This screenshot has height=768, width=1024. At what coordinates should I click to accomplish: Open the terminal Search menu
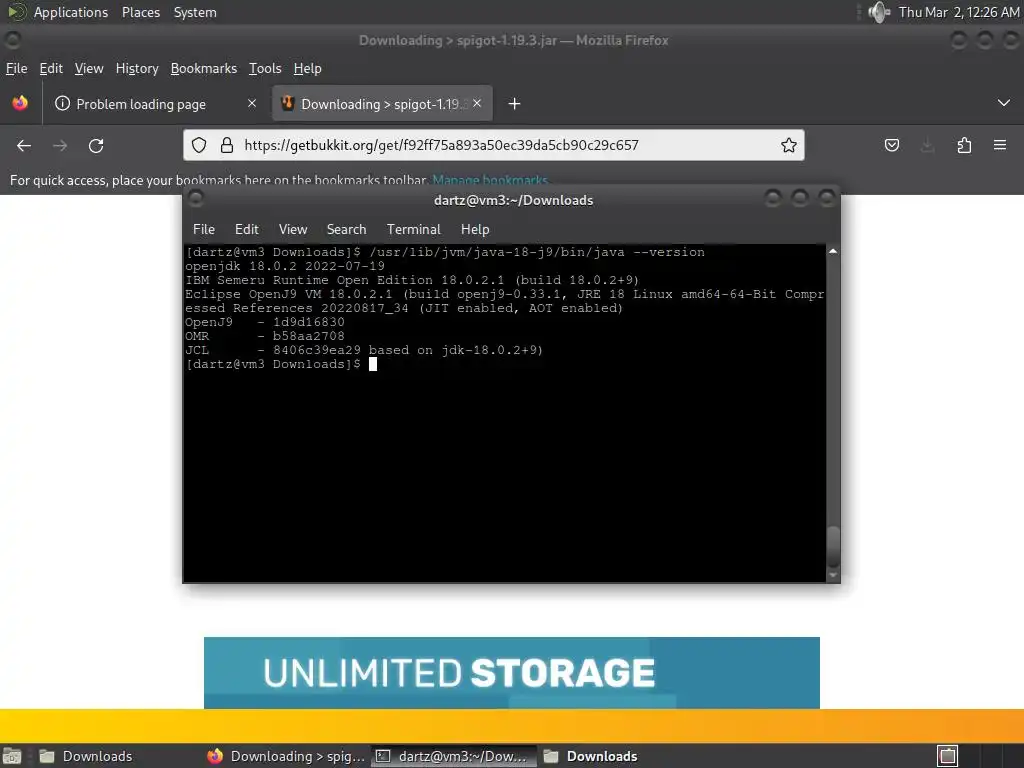346,229
